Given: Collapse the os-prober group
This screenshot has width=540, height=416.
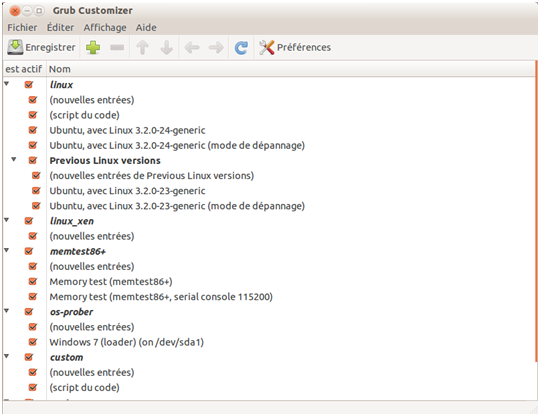Looking at the screenshot, I should coord(7,311).
